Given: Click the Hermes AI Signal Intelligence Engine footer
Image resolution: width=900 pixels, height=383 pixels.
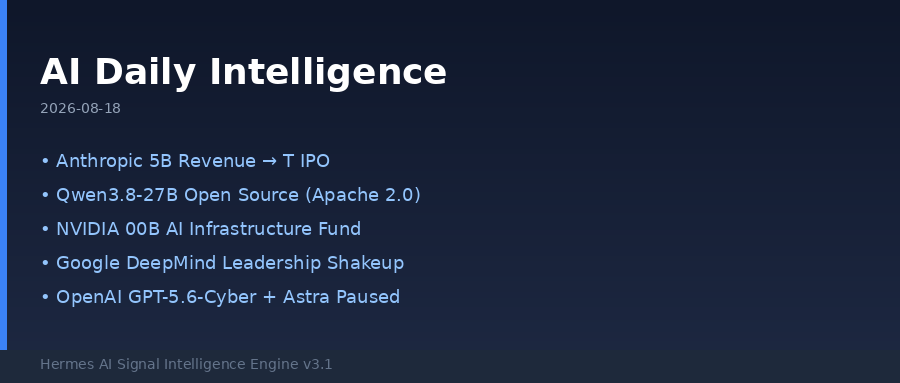Looking at the screenshot, I should (x=186, y=365).
